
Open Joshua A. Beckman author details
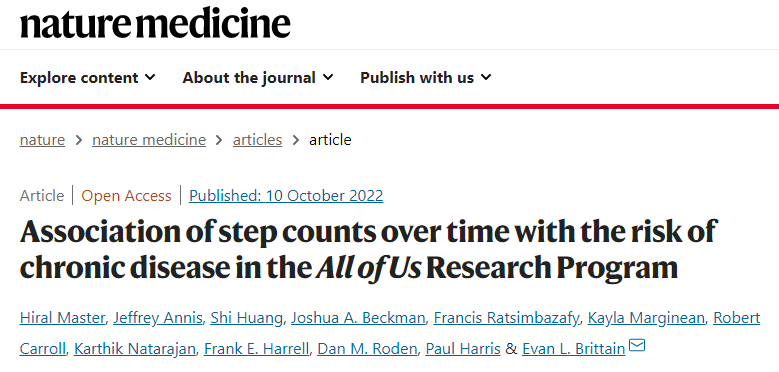pyautogui.click(x=358, y=318)
